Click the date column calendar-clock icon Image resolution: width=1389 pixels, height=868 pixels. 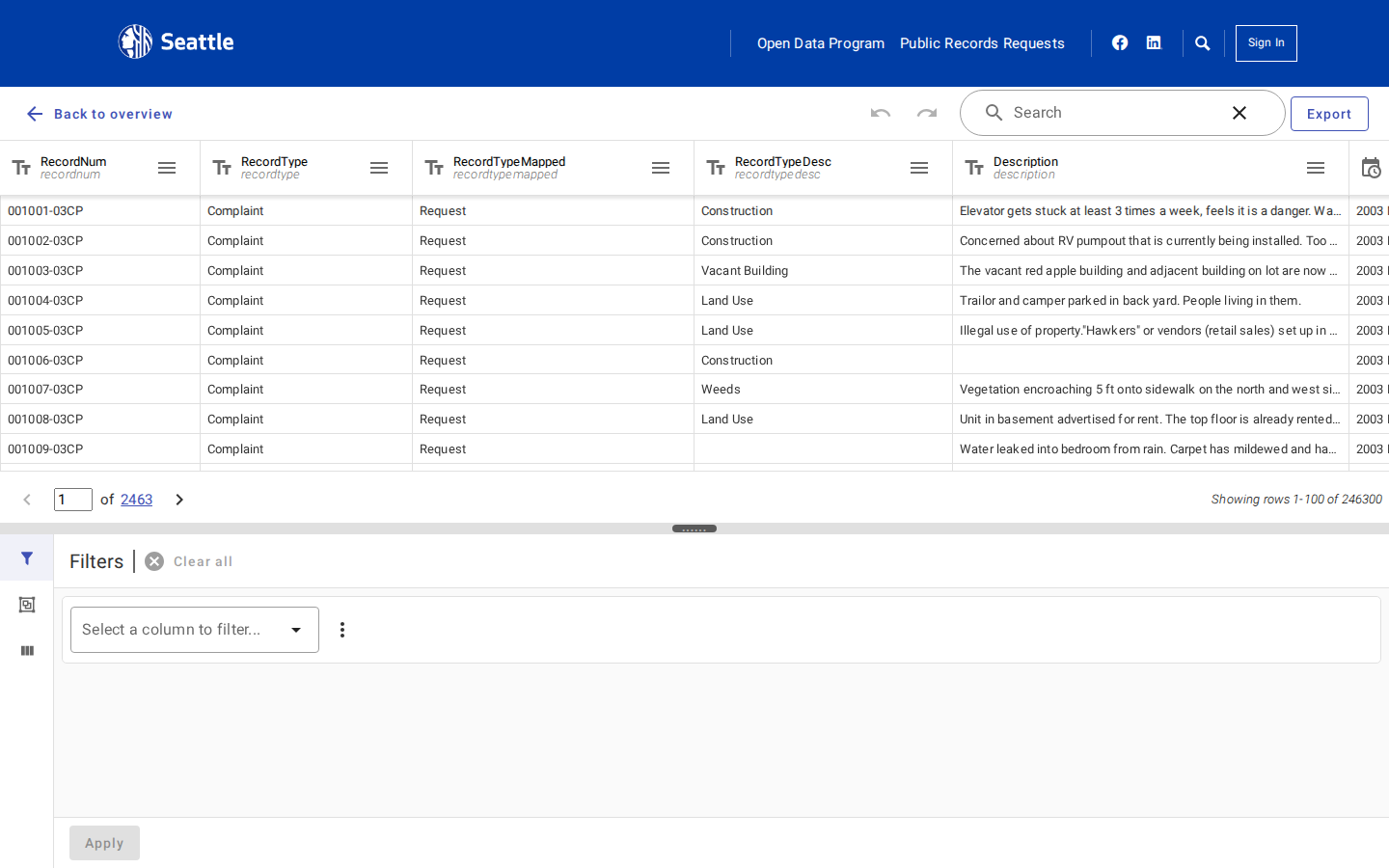[1371, 168]
